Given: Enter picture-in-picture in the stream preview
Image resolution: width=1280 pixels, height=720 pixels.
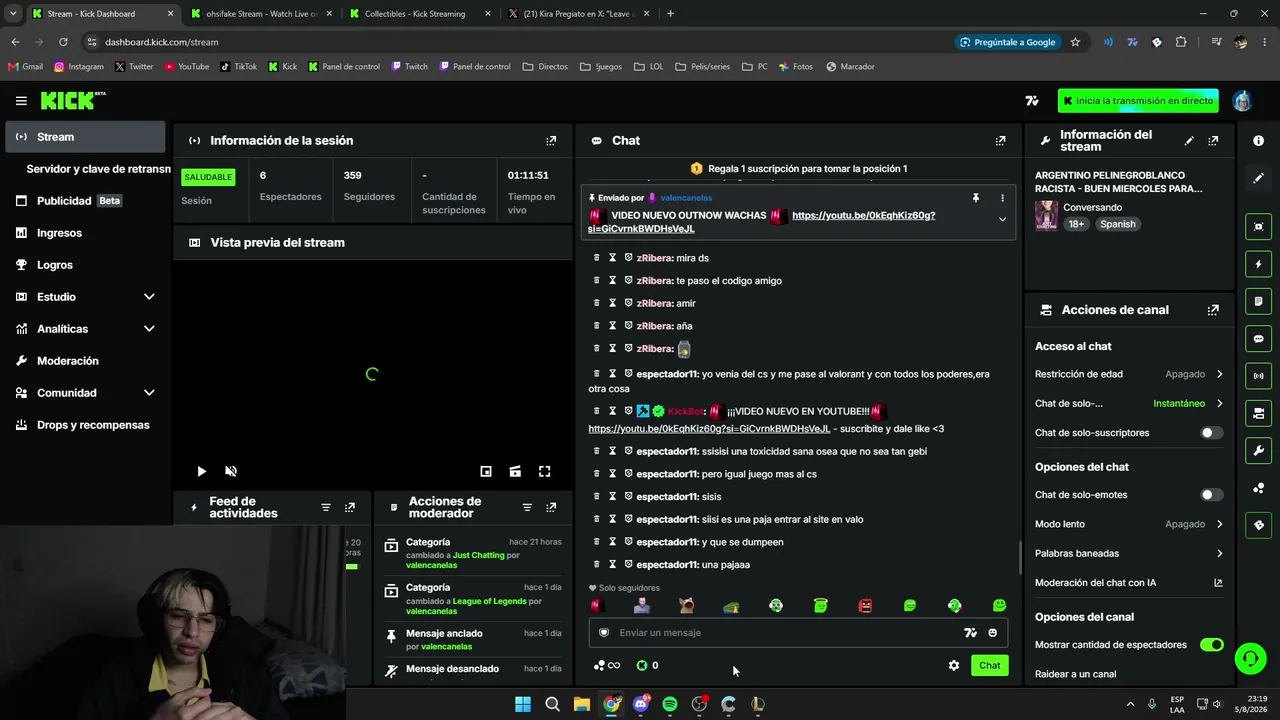Looking at the screenshot, I should pos(486,471).
